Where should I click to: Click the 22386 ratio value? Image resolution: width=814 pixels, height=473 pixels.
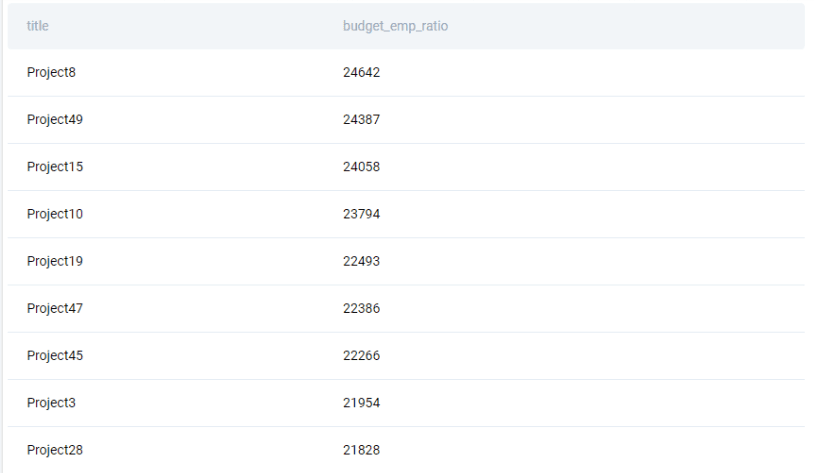(361, 308)
